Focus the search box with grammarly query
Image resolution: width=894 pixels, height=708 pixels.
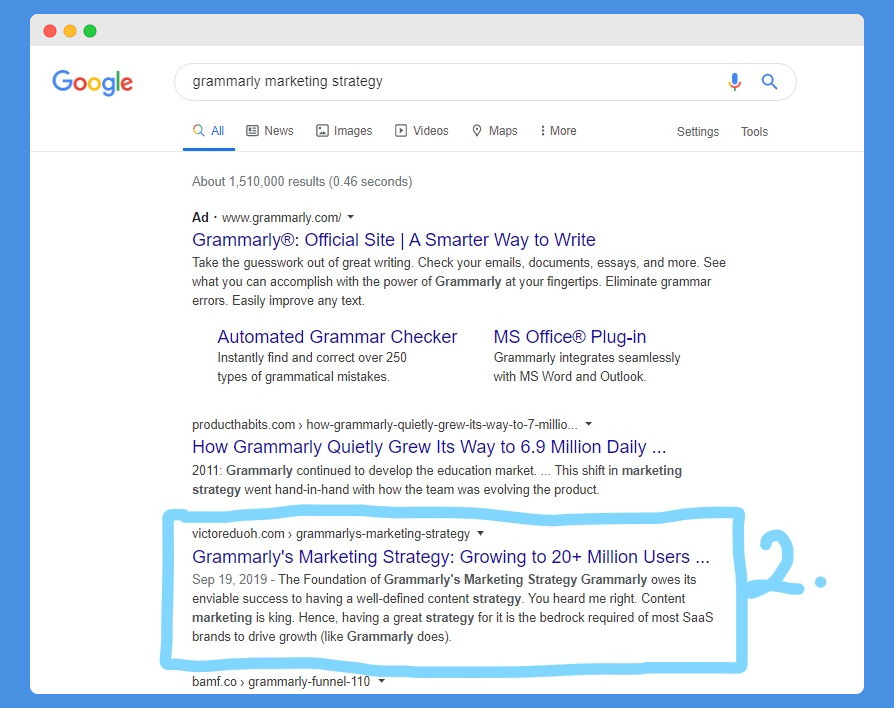point(485,82)
